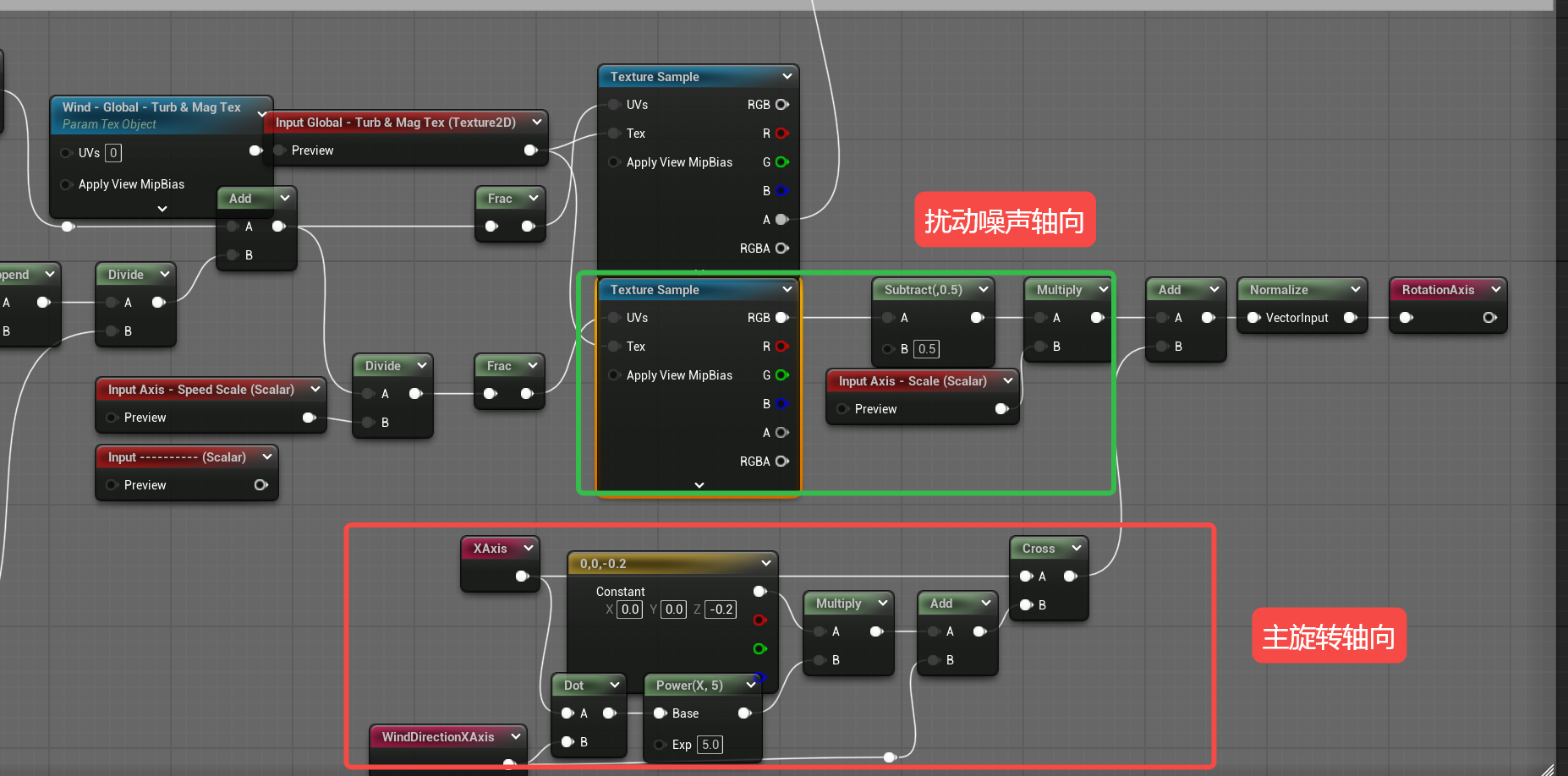The image size is (1568, 776).
Task: Click the Apply View MipBias pin on the Wind Param Tex node
Action: [x=66, y=184]
